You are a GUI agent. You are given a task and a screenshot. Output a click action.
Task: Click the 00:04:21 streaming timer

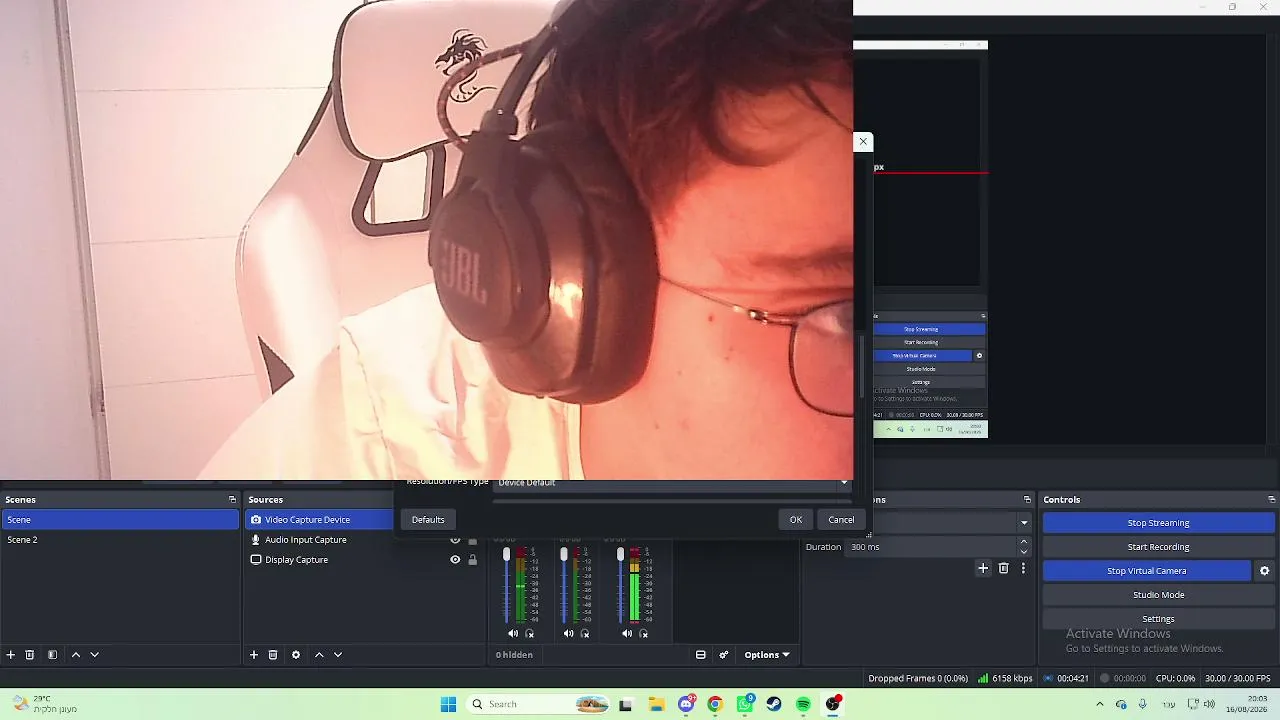coord(1066,679)
